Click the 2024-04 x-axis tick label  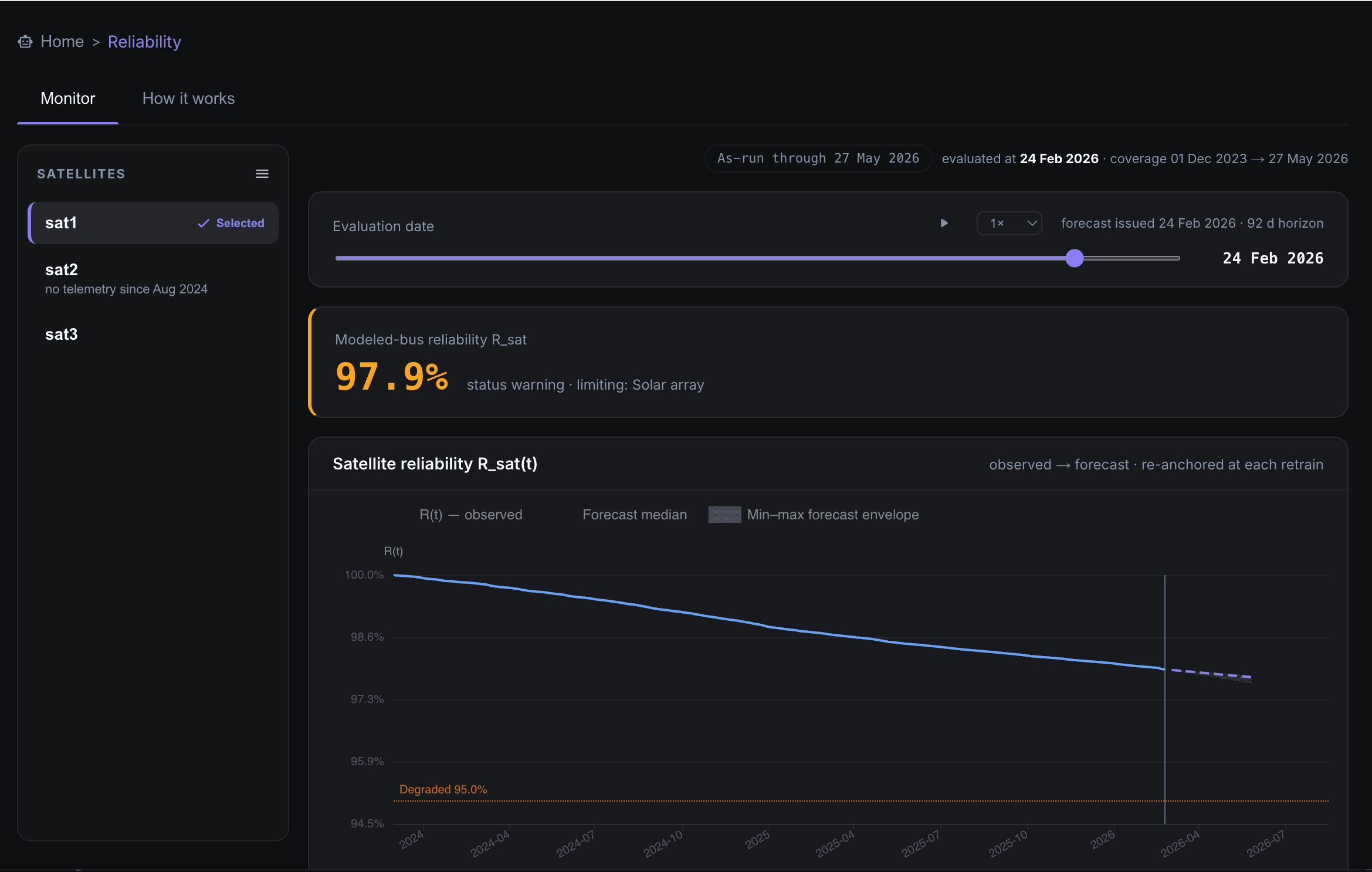[490, 843]
